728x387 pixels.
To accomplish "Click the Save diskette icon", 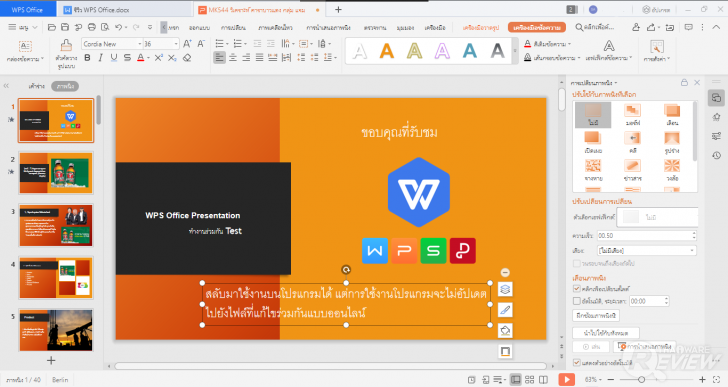I will click(x=65, y=27).
